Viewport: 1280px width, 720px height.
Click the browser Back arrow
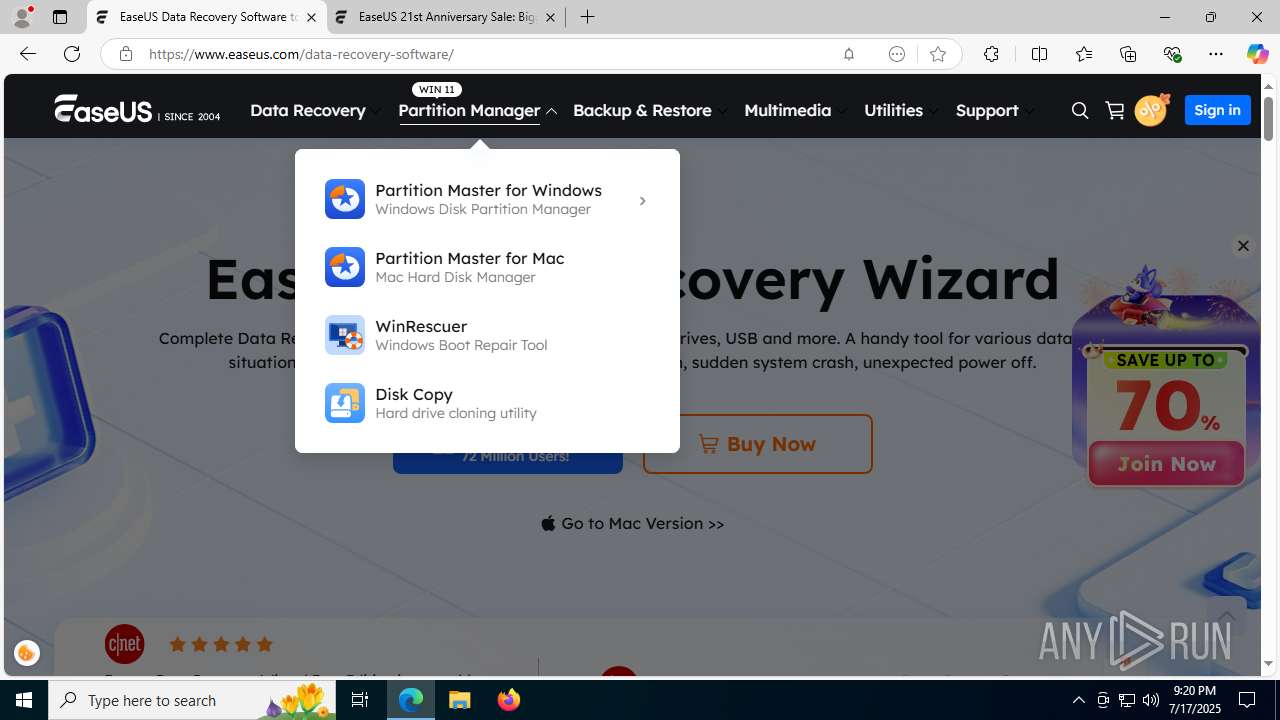28,54
